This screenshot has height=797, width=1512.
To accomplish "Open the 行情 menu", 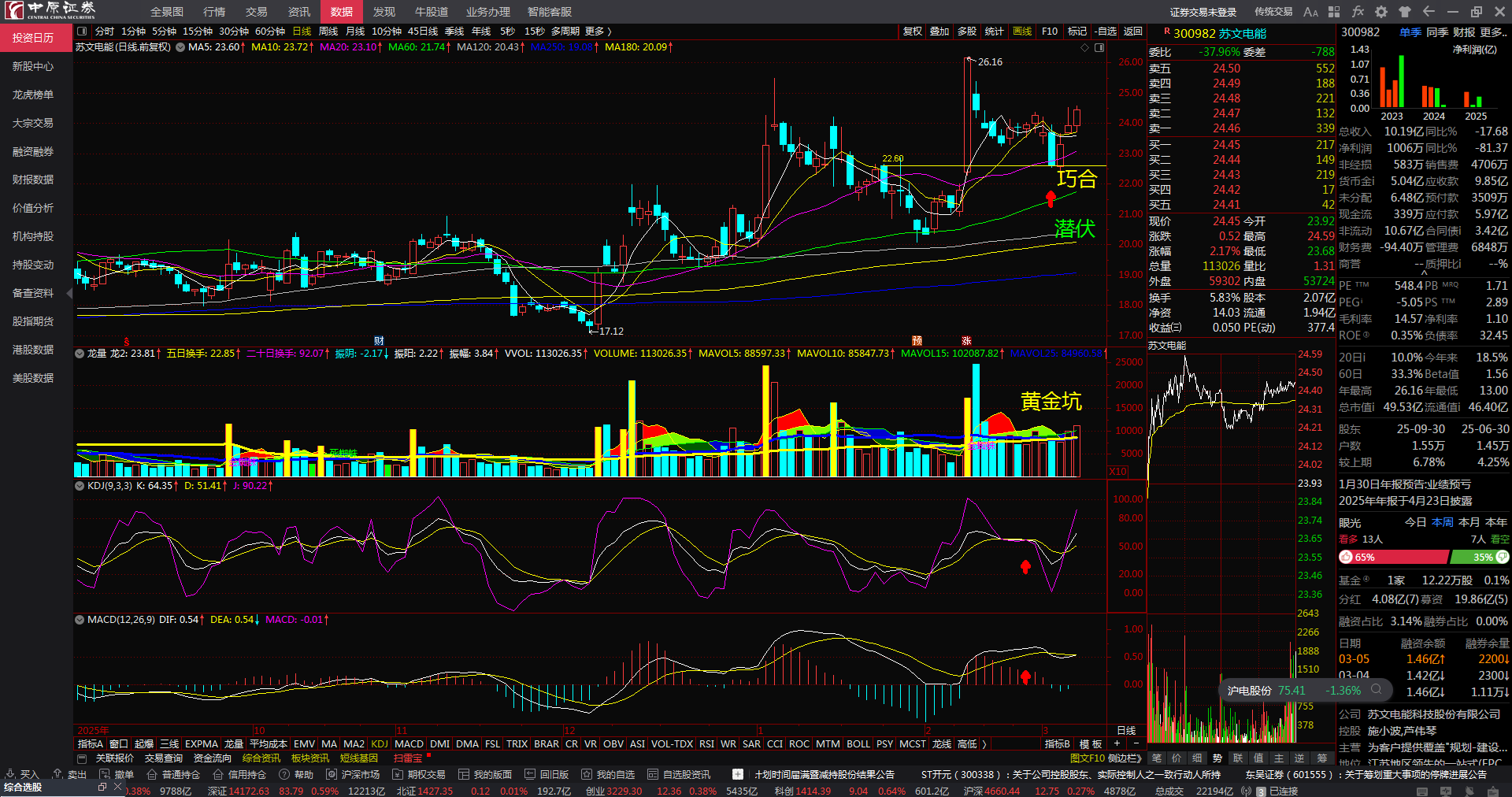I will pos(214,12).
